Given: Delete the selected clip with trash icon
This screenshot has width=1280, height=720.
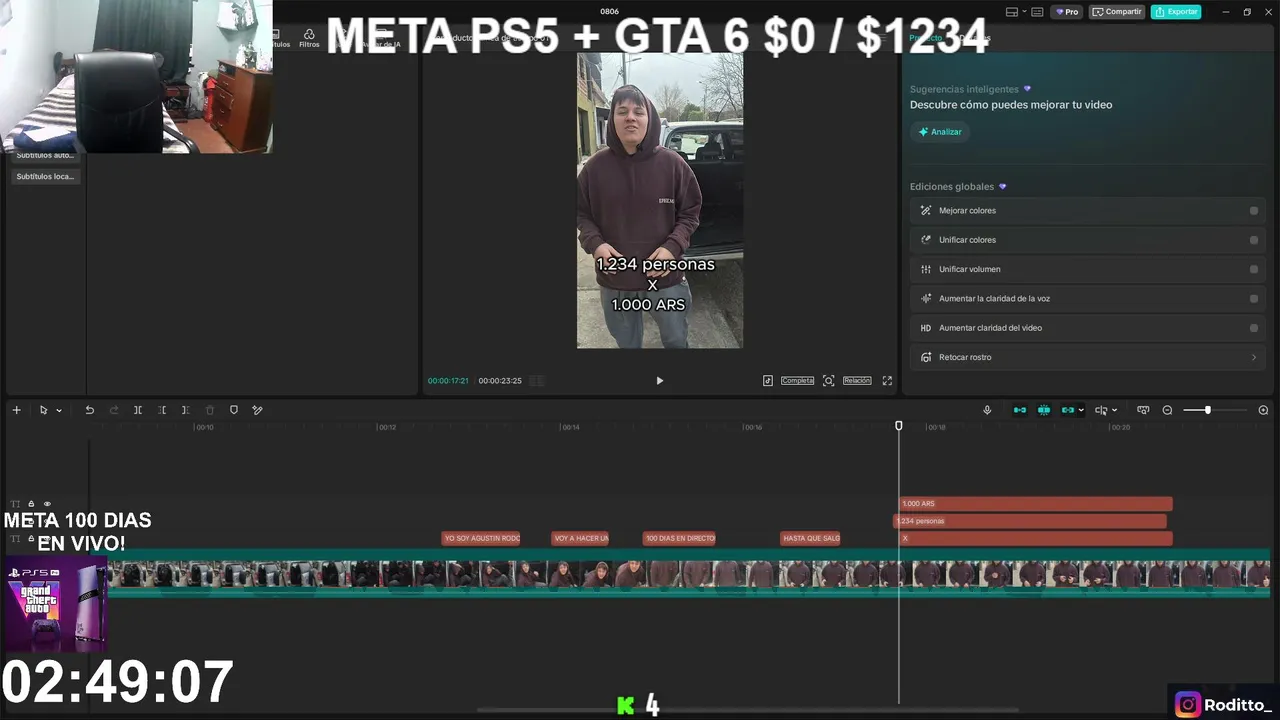Looking at the screenshot, I should pos(210,410).
